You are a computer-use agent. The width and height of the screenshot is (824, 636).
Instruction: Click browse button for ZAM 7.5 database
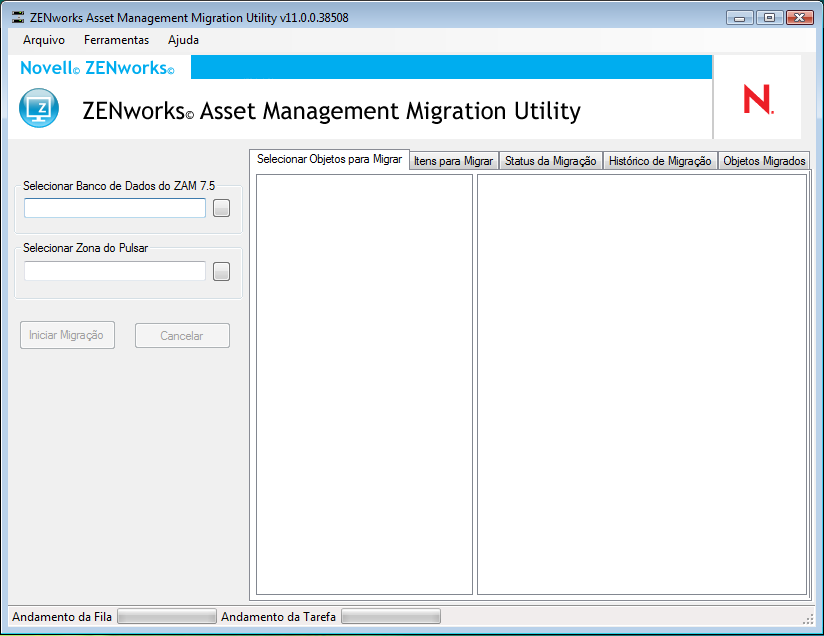pyautogui.click(x=221, y=208)
